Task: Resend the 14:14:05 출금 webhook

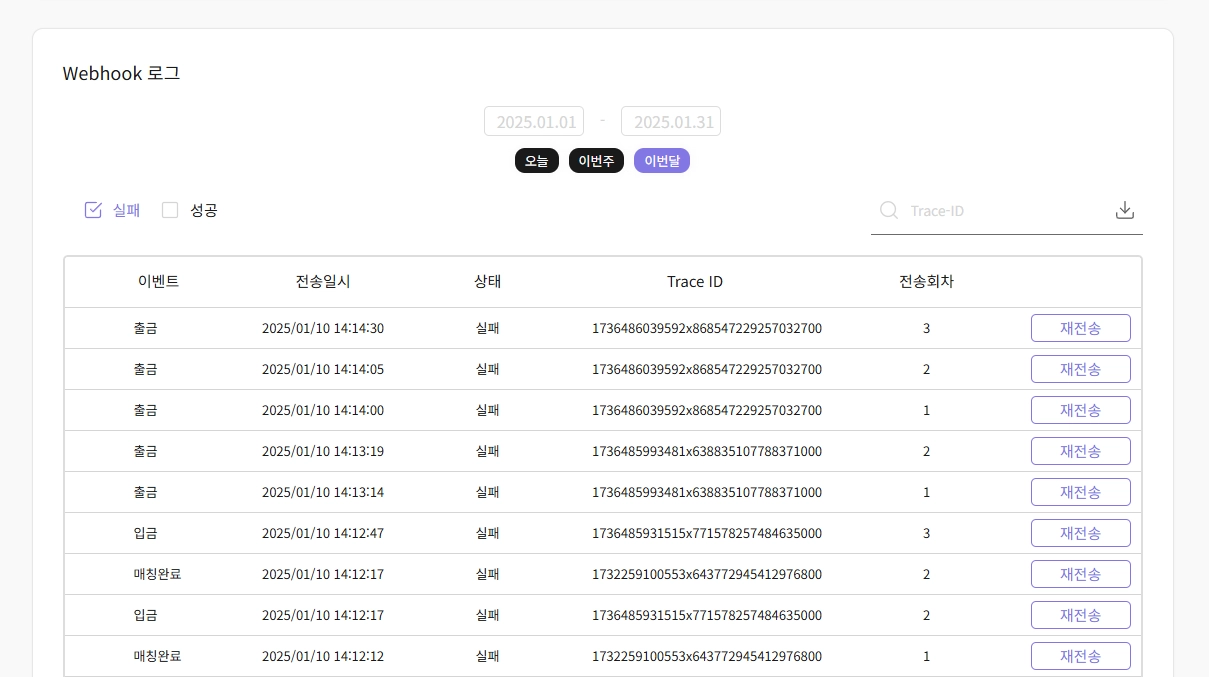Action: pos(1081,369)
